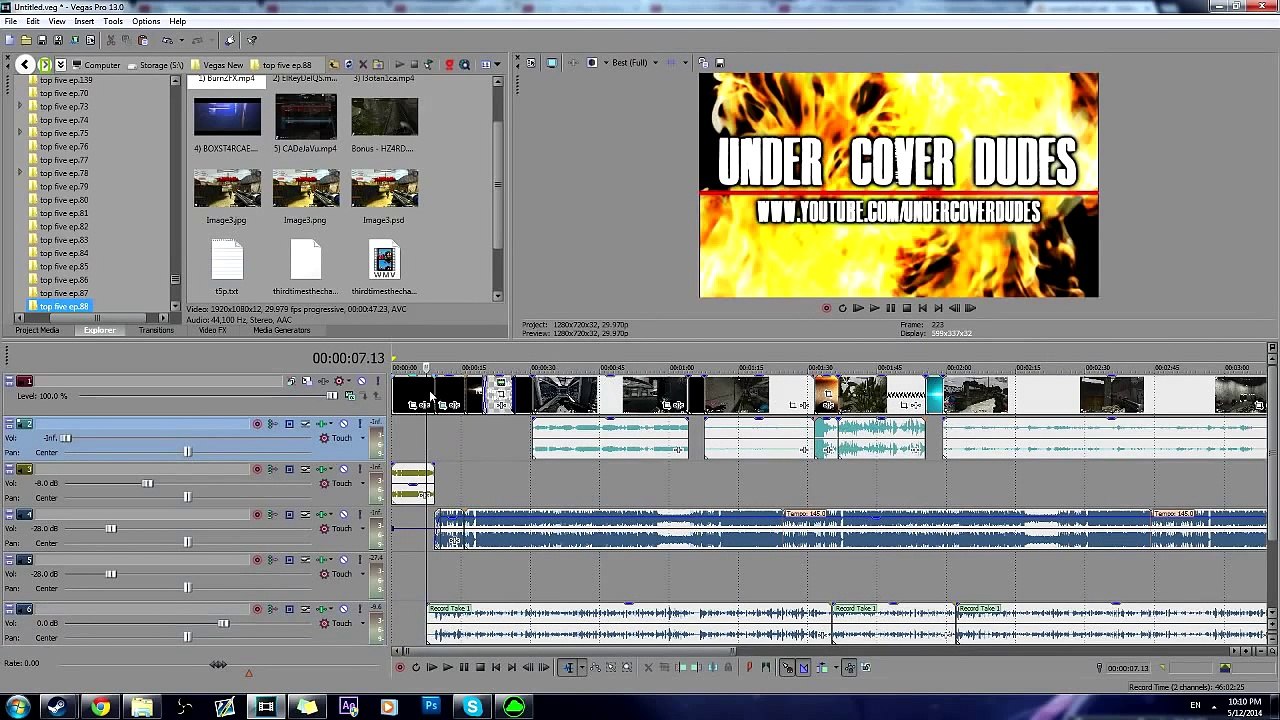This screenshot has height=720, width=1280.
Task: Arm audio track 4 for recording
Action: 257,515
